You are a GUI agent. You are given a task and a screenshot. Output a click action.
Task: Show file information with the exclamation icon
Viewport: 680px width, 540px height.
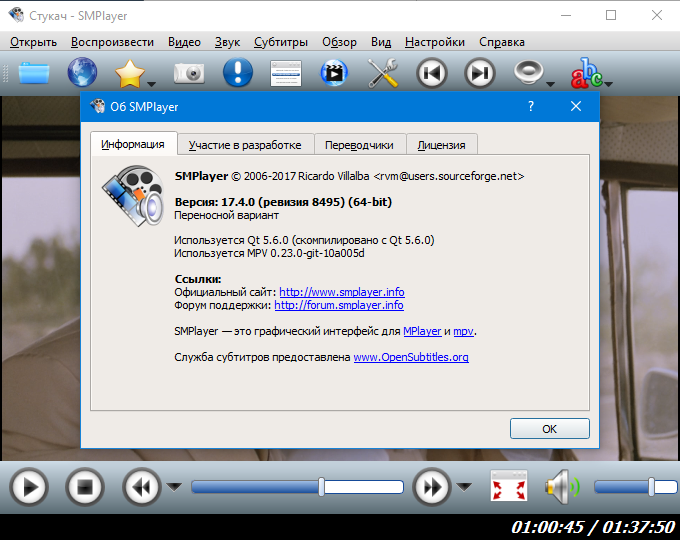(238, 72)
